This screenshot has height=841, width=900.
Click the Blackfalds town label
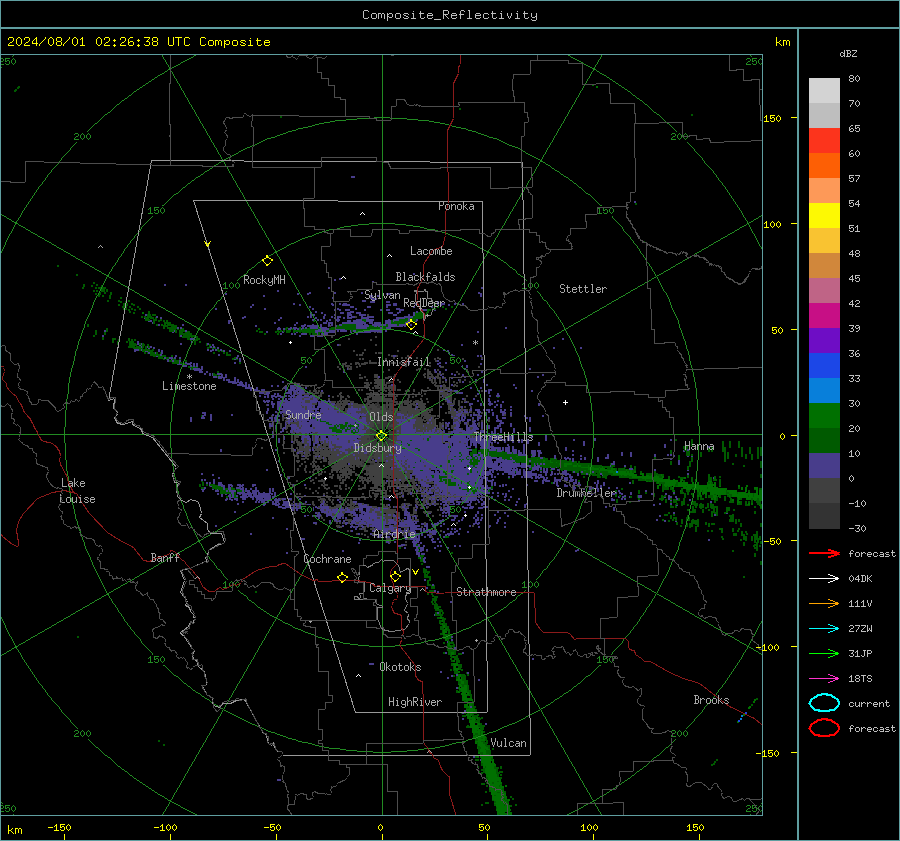point(425,277)
